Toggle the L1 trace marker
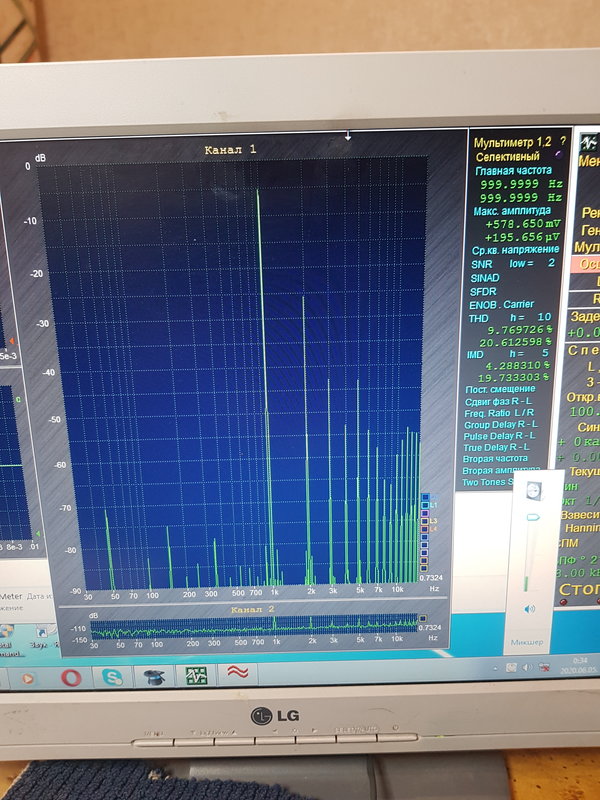The height and width of the screenshot is (800, 600). click(x=425, y=505)
